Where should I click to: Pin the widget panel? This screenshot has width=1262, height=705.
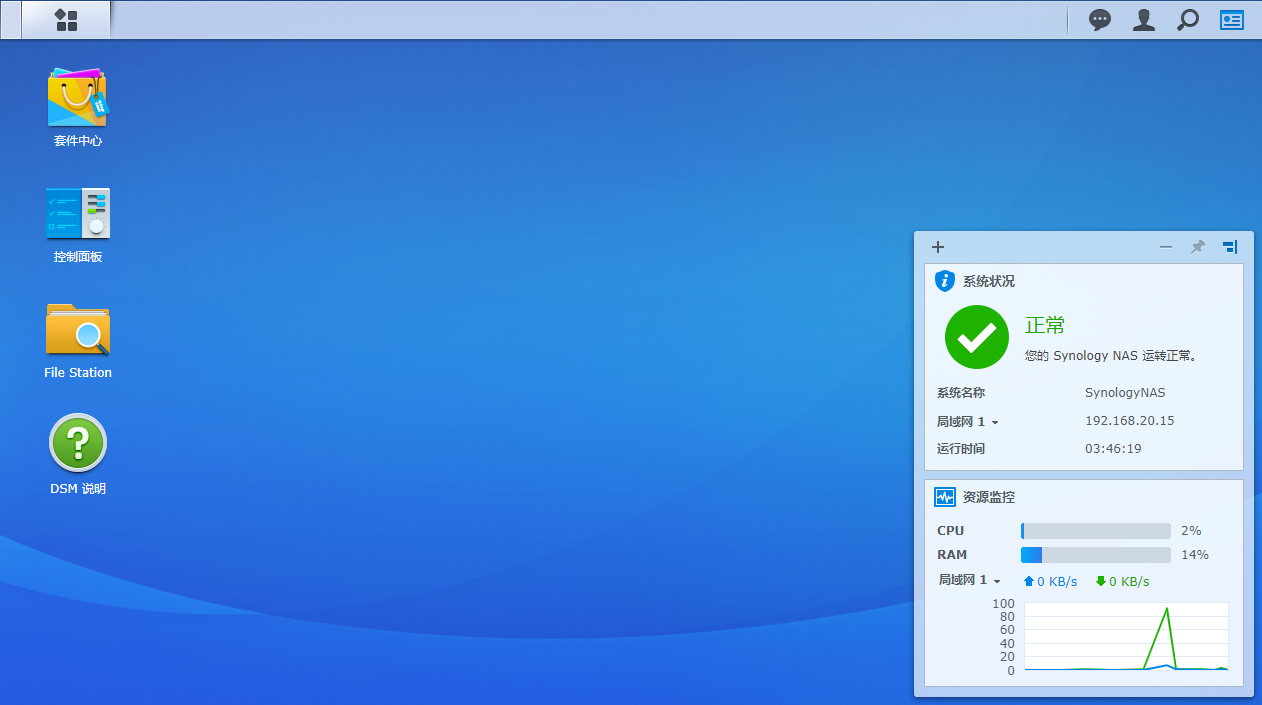coord(1198,247)
